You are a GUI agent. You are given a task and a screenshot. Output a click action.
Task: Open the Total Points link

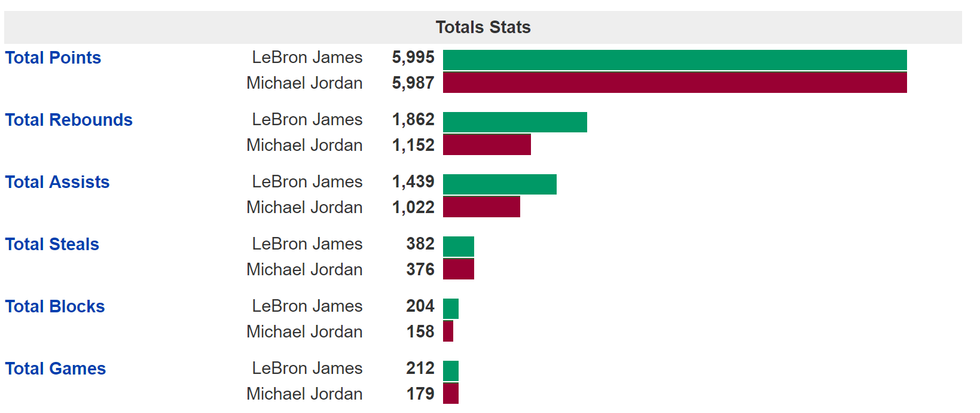coord(53,58)
